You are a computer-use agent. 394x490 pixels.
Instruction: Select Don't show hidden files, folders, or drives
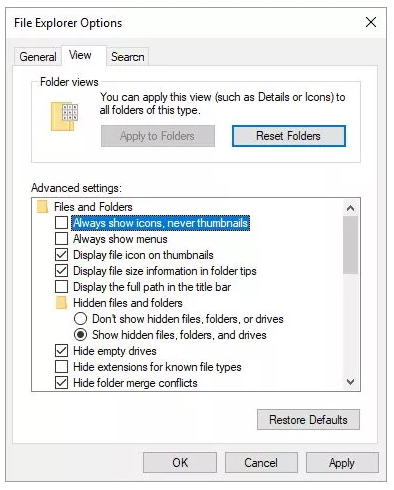[81, 319]
